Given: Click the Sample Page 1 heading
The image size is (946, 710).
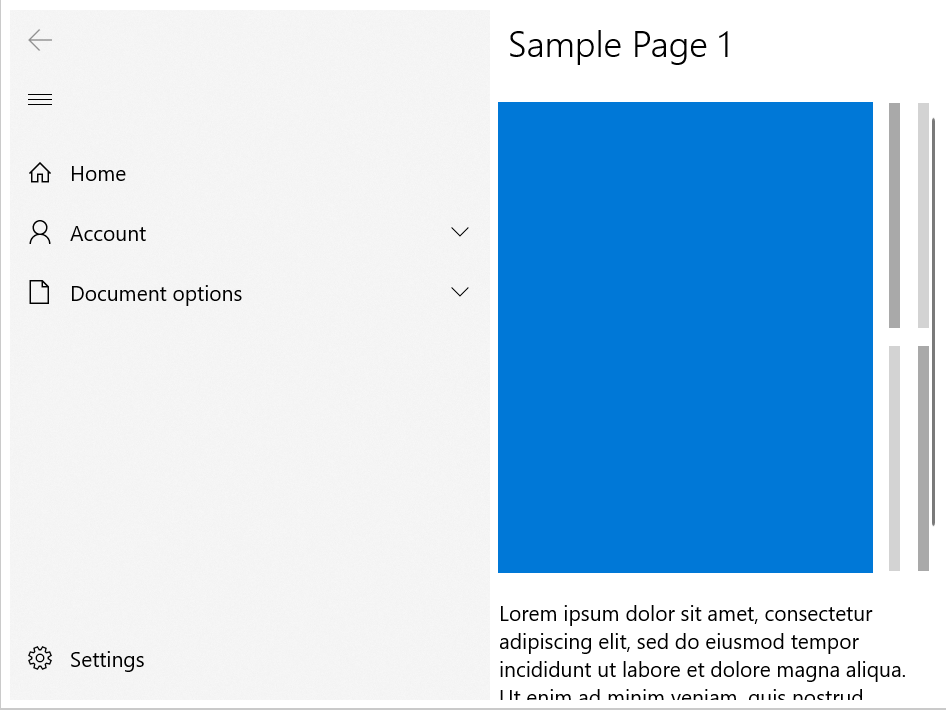Looking at the screenshot, I should point(620,46).
